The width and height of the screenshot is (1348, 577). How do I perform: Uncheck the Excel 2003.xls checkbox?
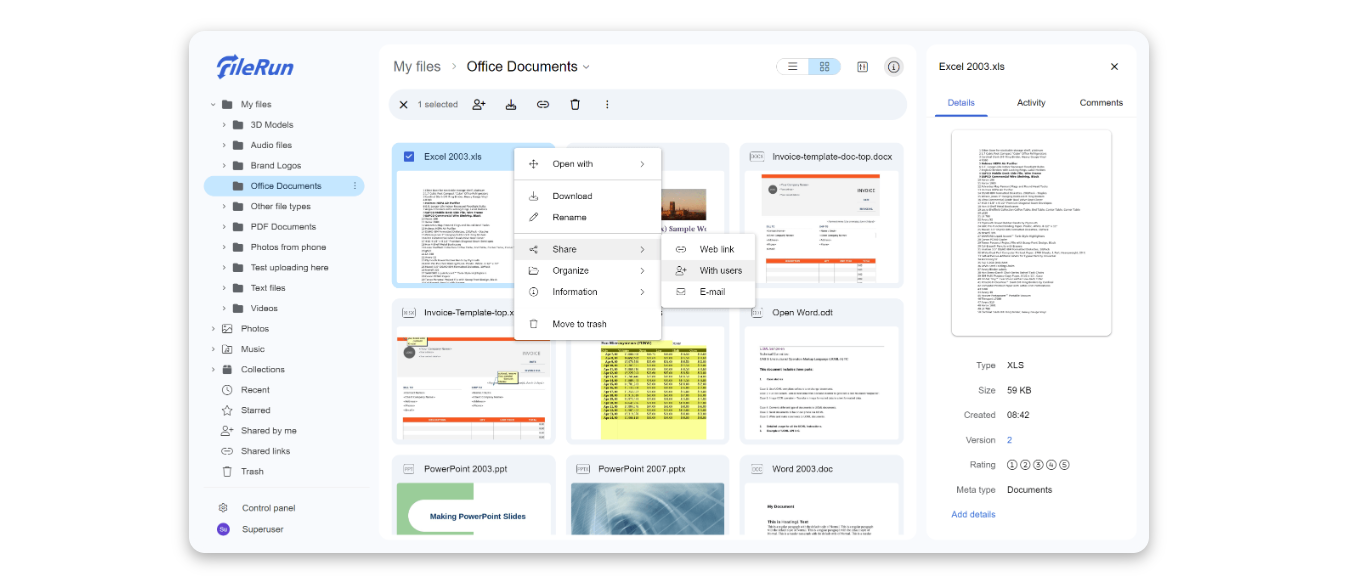[x=409, y=157]
